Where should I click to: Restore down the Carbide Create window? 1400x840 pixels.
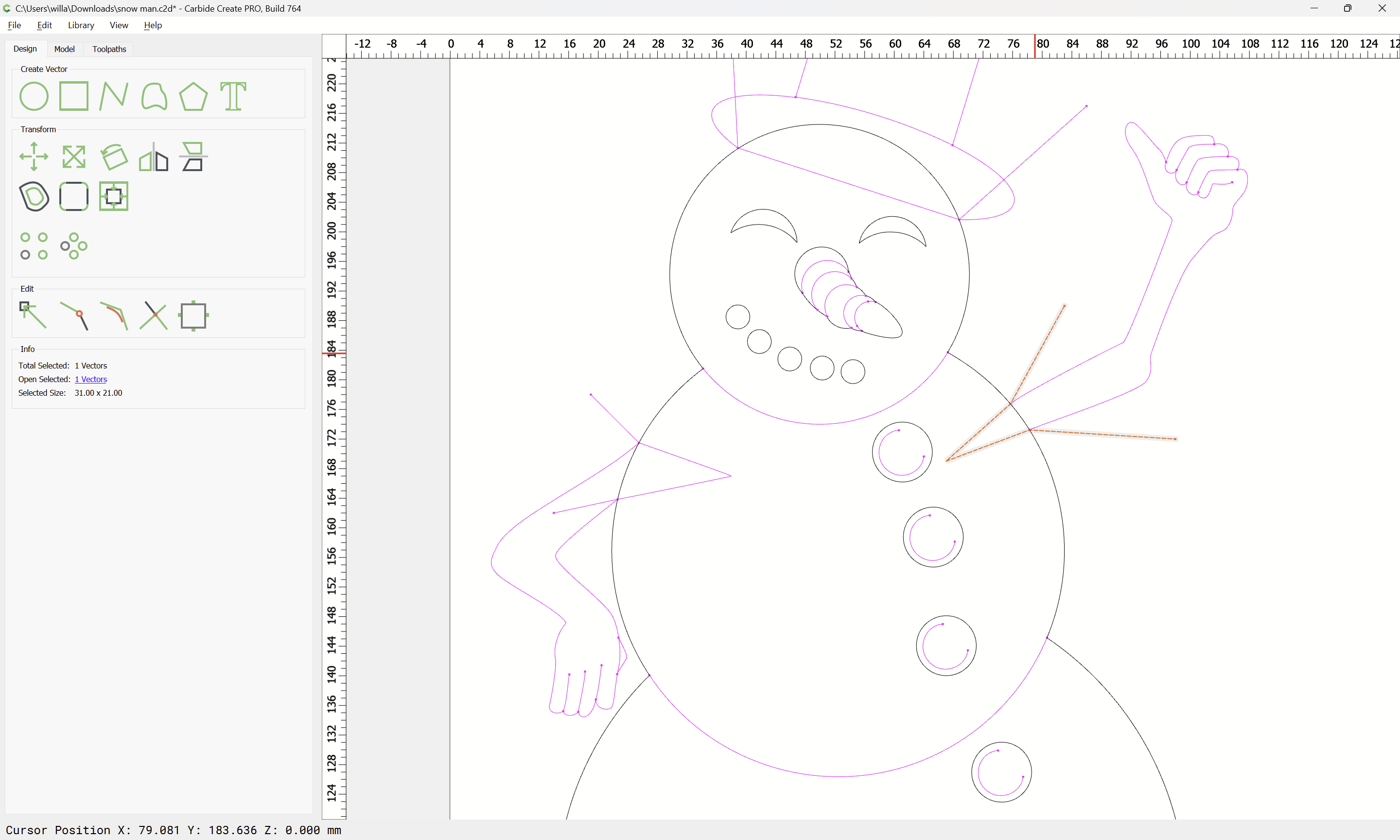coord(1348,8)
